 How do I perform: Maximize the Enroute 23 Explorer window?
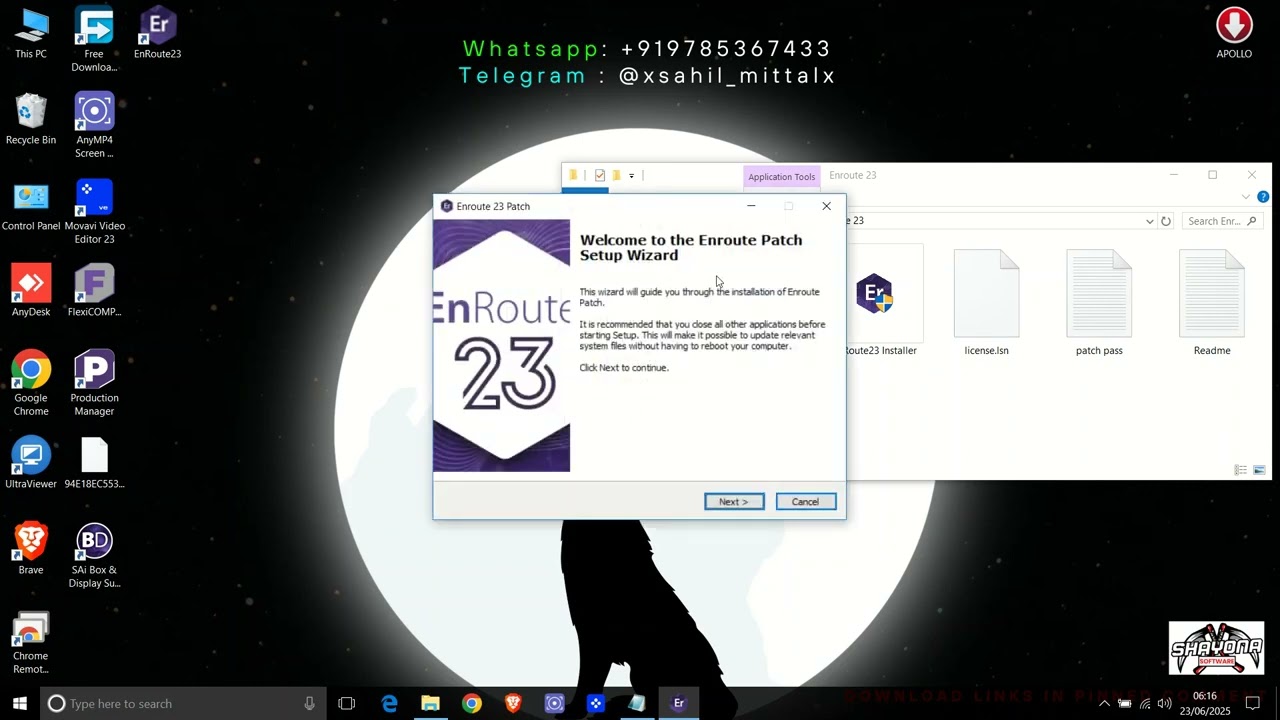(1212, 175)
